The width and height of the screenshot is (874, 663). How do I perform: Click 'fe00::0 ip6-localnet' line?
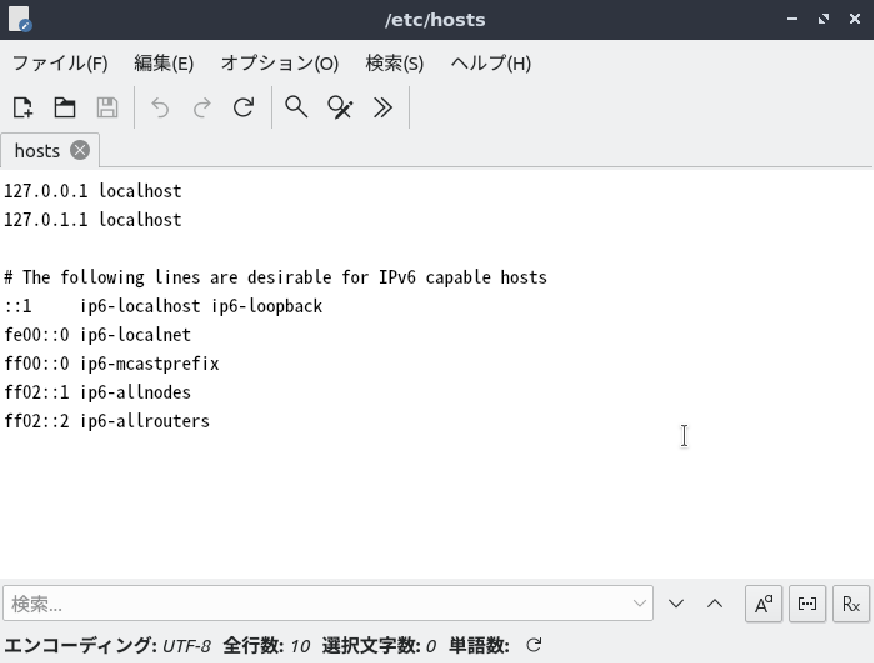[98, 335]
